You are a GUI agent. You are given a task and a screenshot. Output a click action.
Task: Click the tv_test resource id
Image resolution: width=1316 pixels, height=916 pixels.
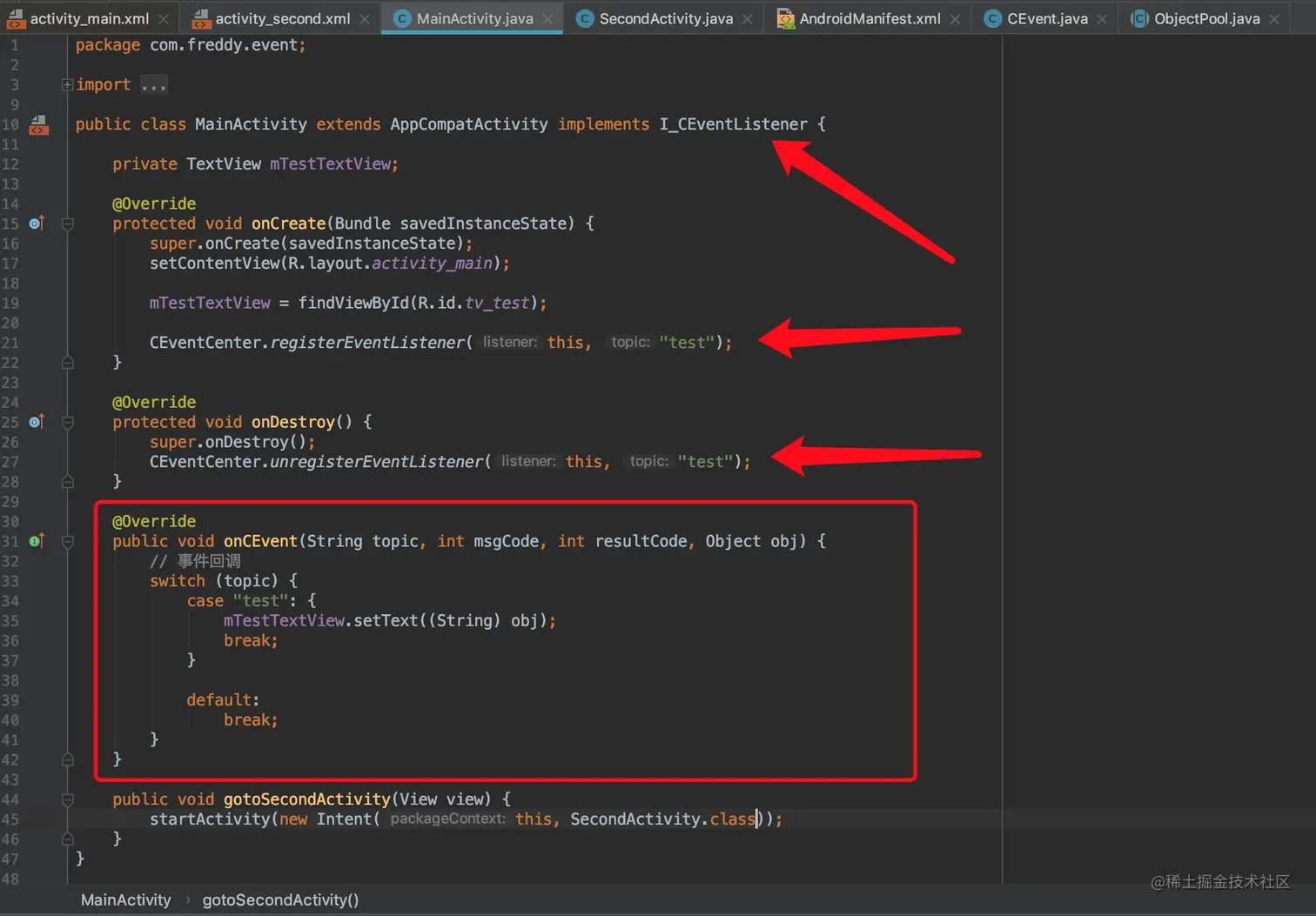tap(497, 303)
